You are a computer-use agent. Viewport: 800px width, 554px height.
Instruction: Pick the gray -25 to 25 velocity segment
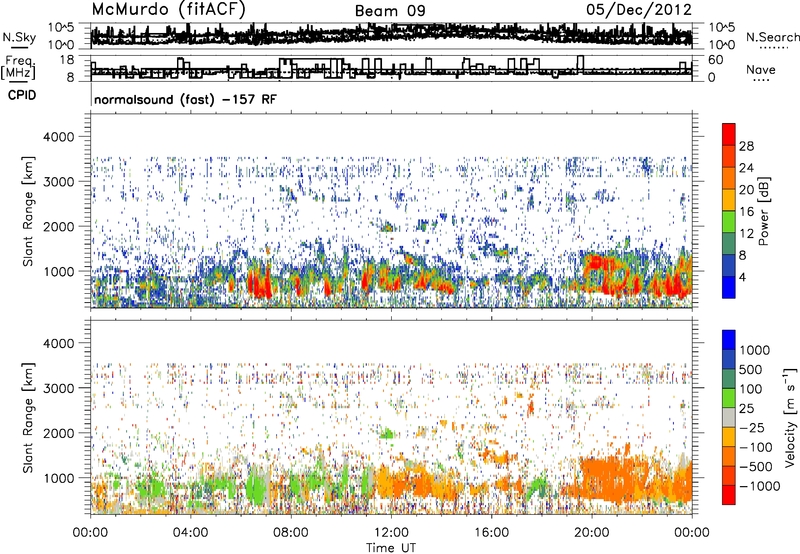729,417
